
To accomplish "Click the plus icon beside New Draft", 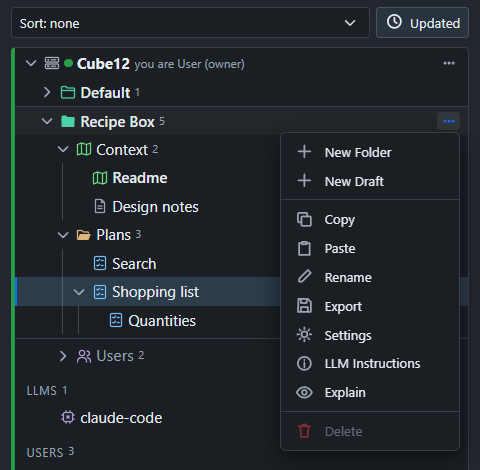I will coord(304,181).
